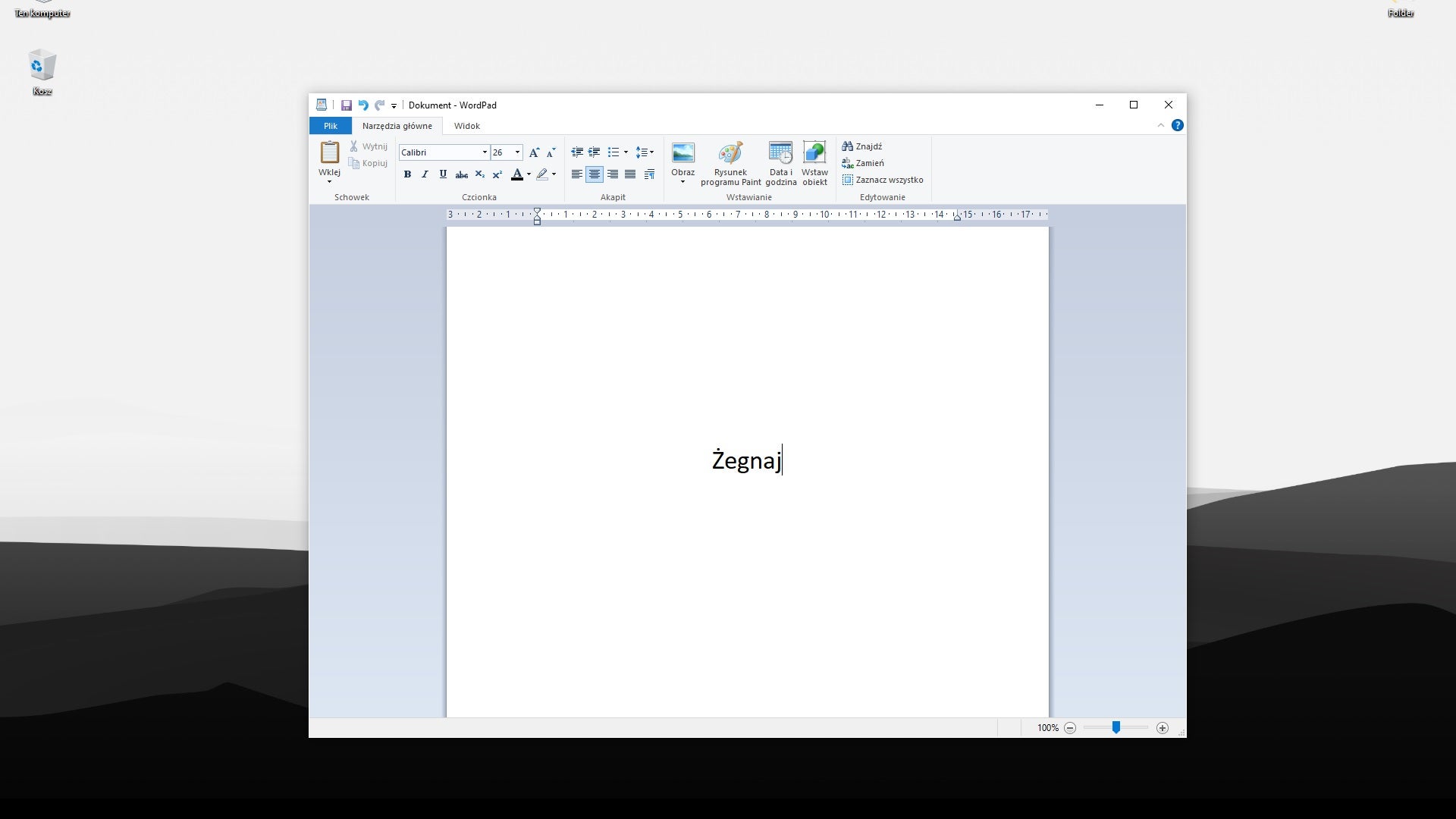Image resolution: width=1456 pixels, height=819 pixels.
Task: Expand the line spacing dropdown
Action: point(645,152)
